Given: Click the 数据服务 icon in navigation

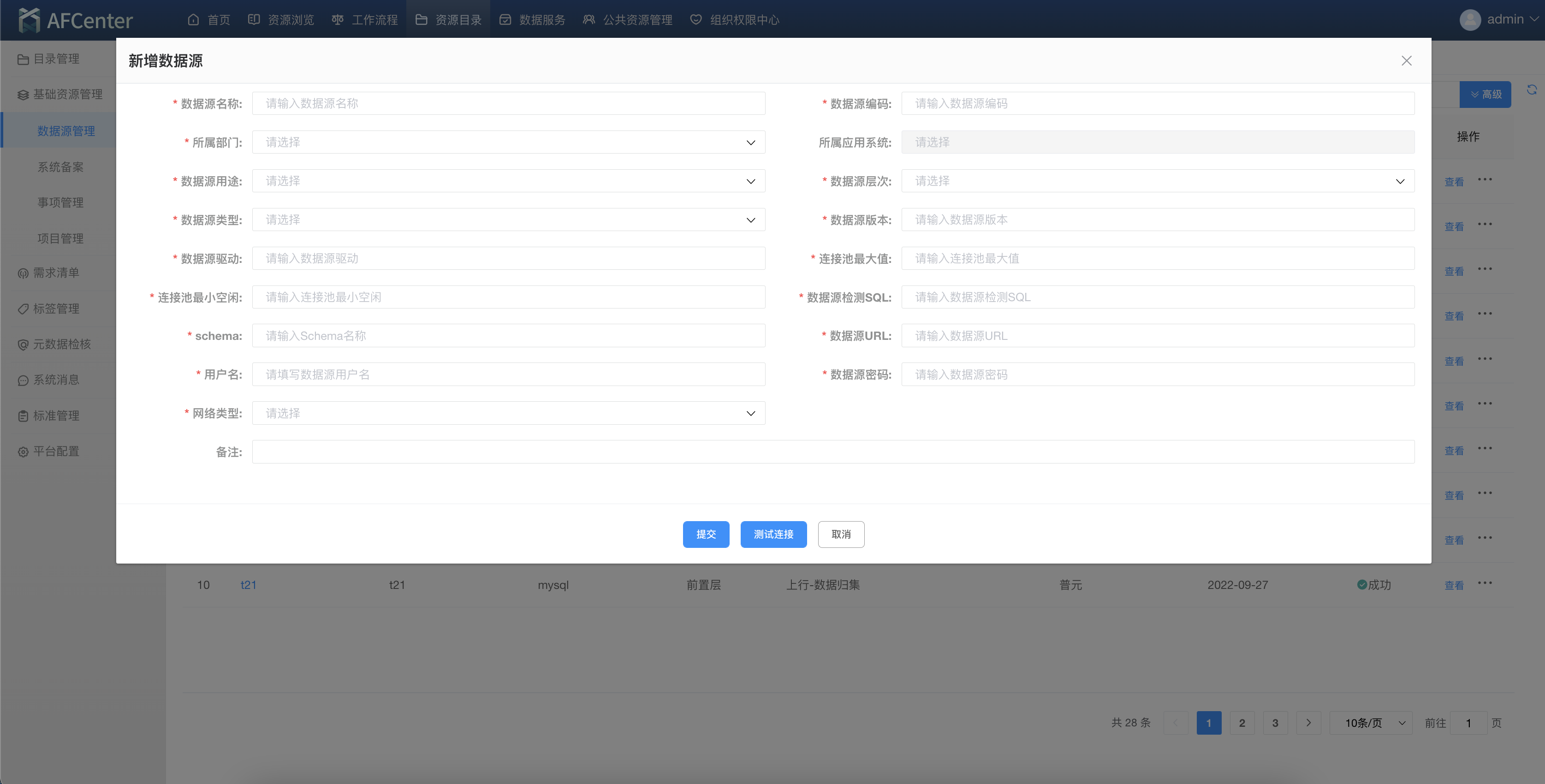Looking at the screenshot, I should pyautogui.click(x=505, y=20).
